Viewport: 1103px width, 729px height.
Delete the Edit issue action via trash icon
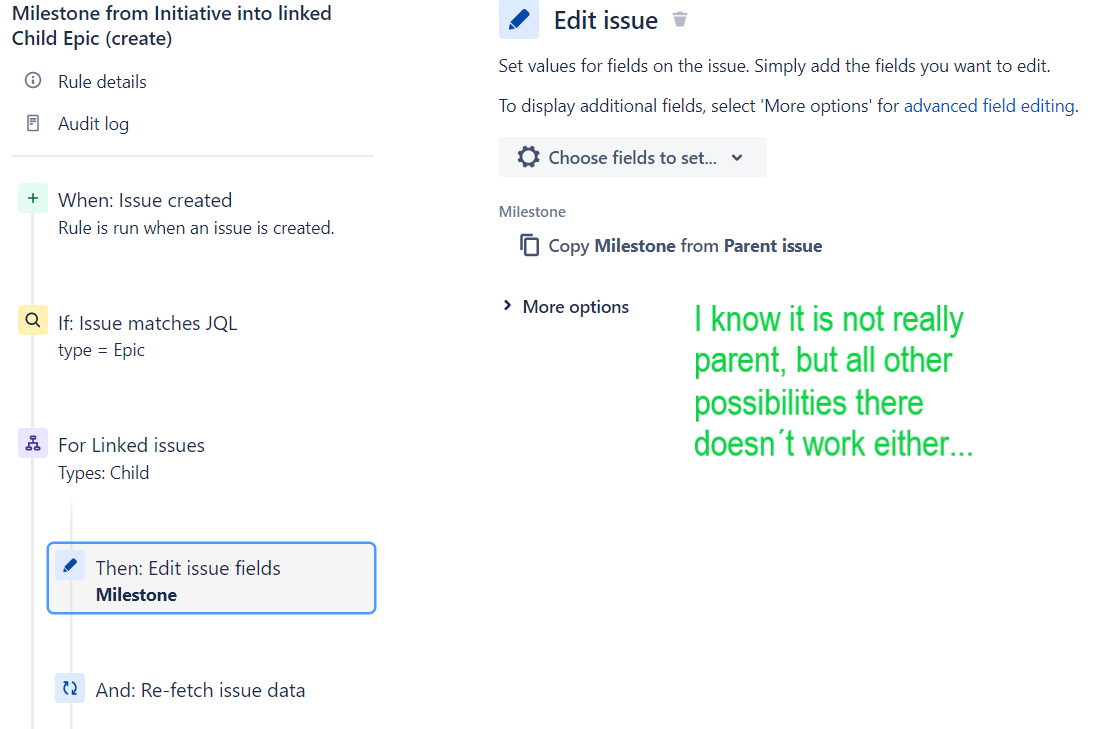point(679,18)
